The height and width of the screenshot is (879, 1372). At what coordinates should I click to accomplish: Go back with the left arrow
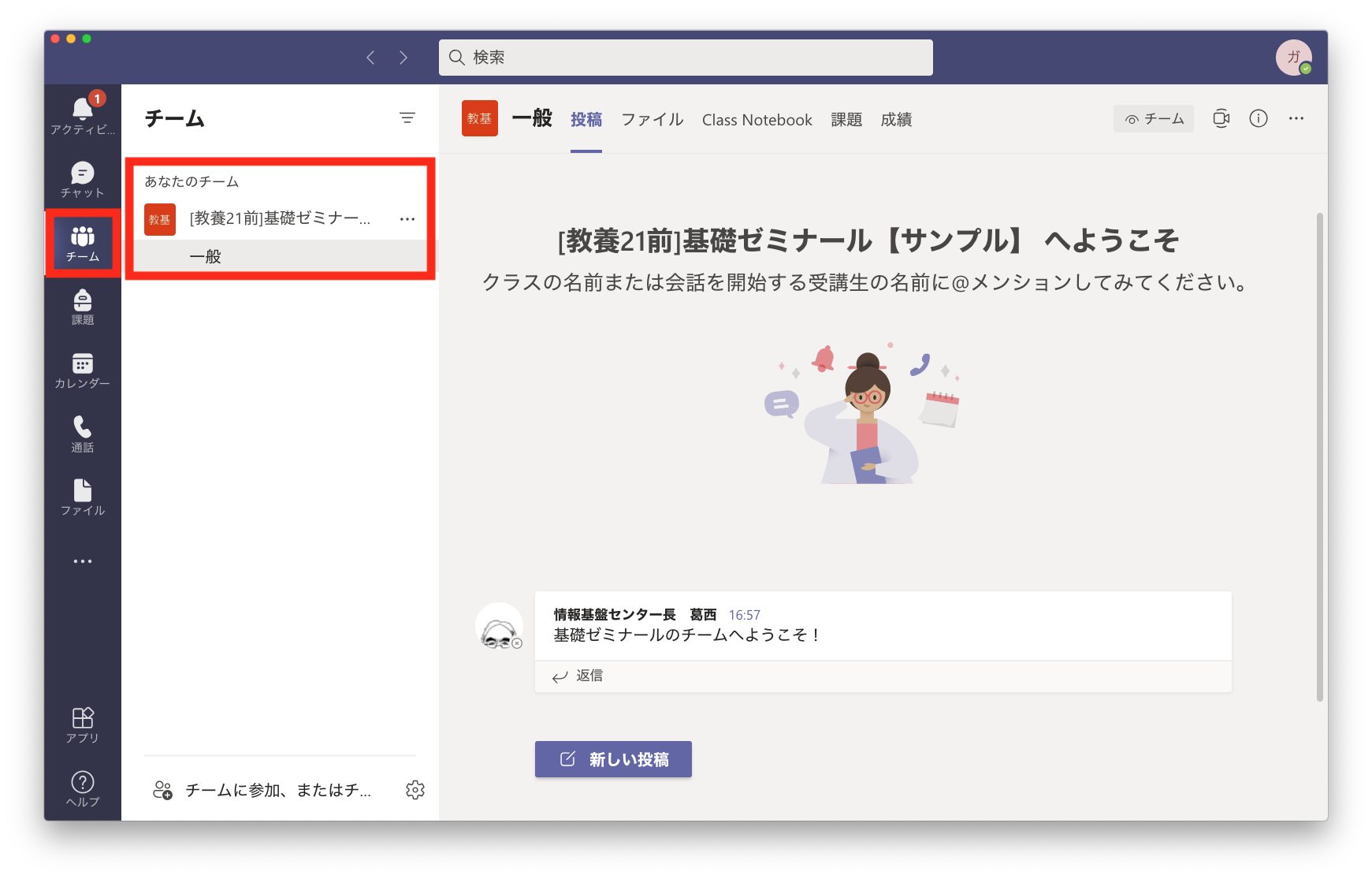pyautogui.click(x=370, y=58)
